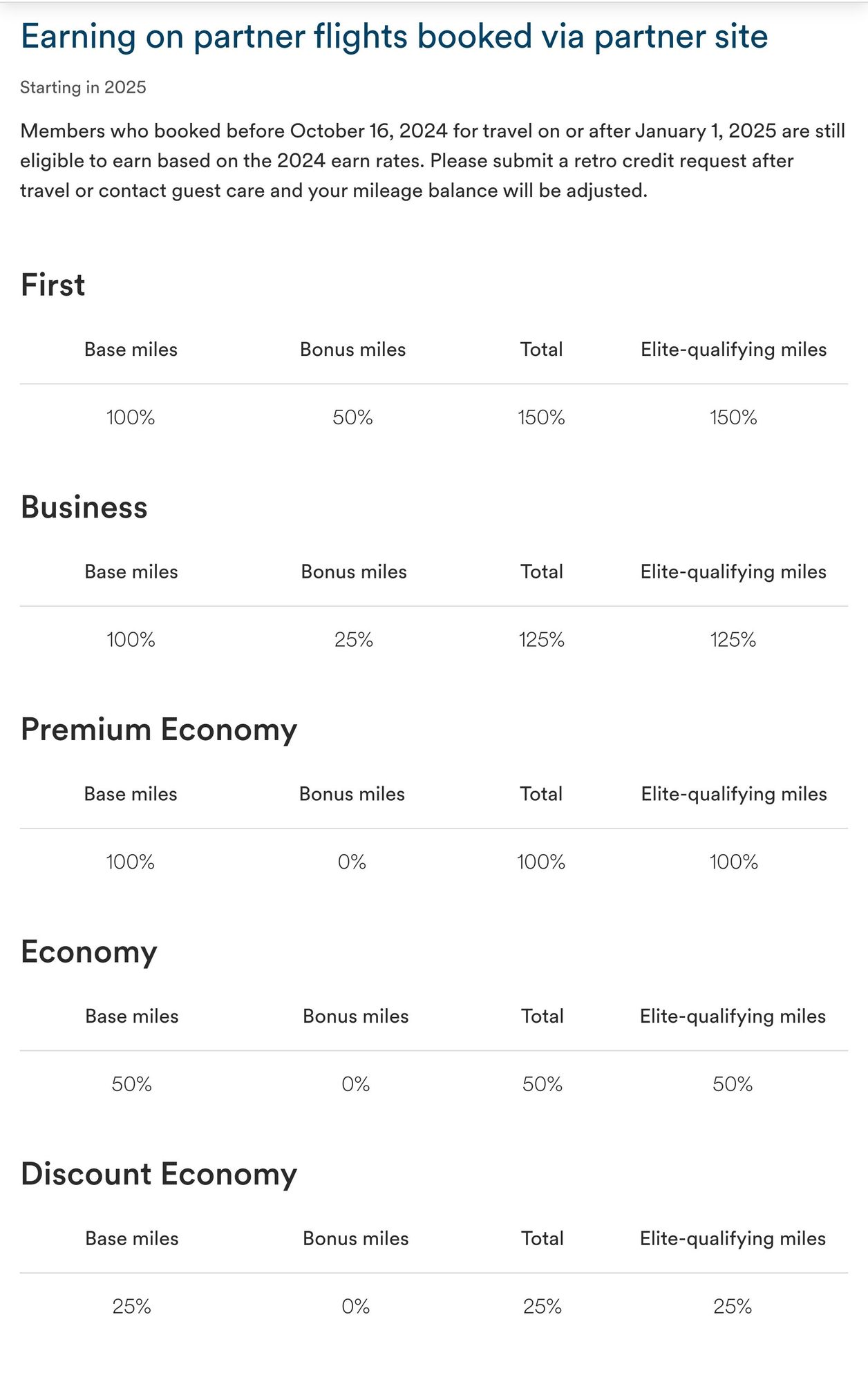Click 'Elite-qualifying miles' header in Economy table
Viewport: 868px width, 1382px height.
pos(733,1016)
